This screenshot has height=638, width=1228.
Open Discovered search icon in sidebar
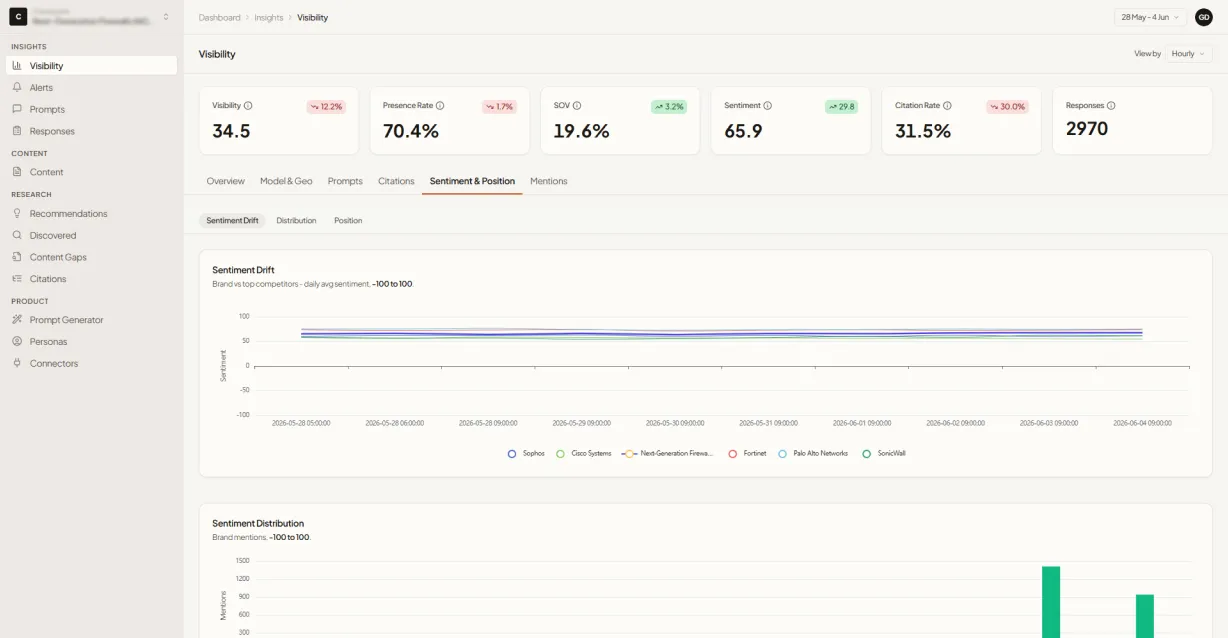point(17,235)
